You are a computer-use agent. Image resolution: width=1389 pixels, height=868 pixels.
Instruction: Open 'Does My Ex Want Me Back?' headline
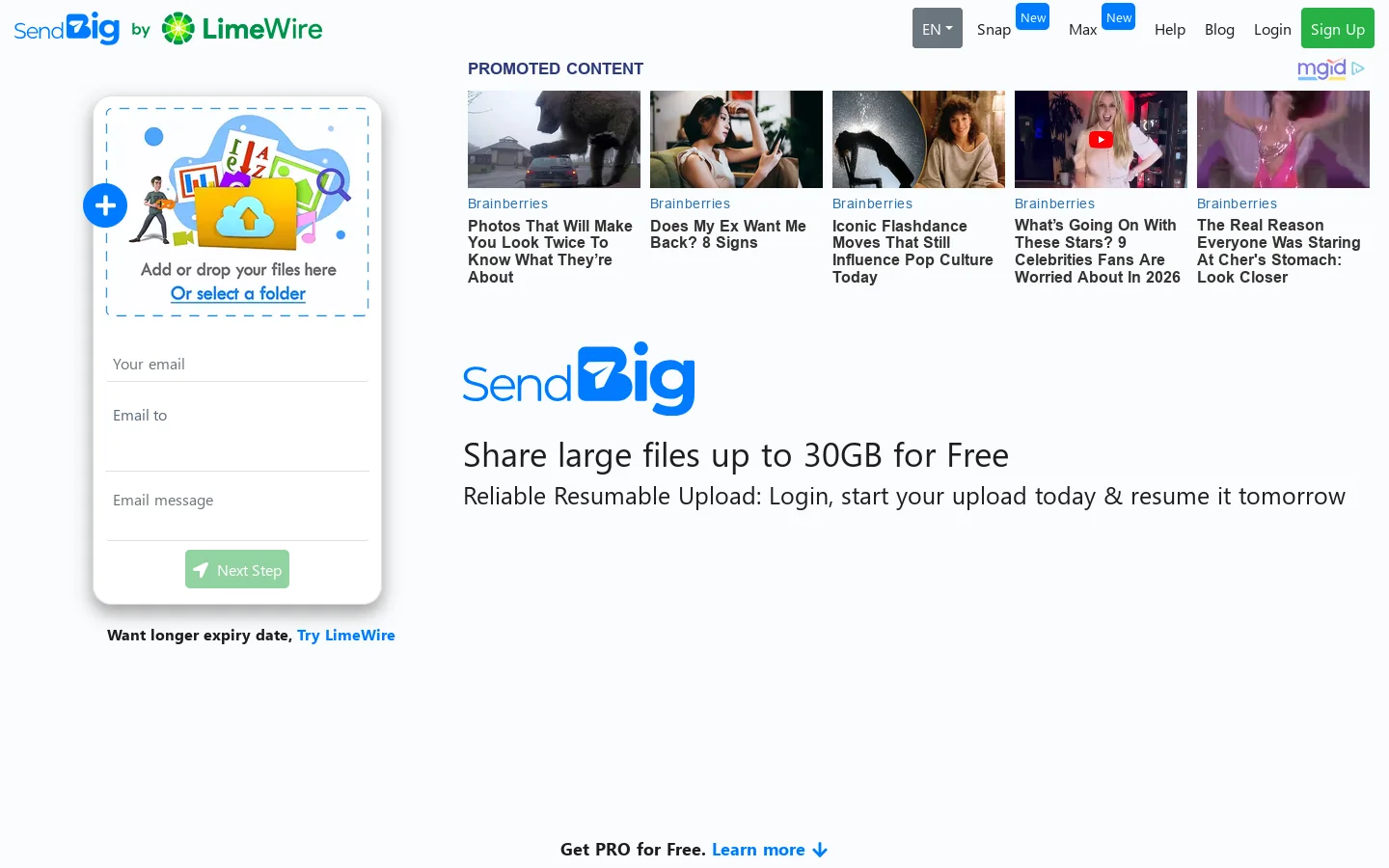[x=728, y=234]
